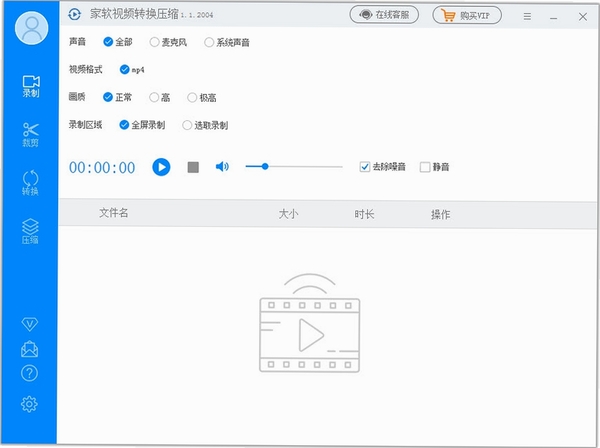Screen dimensions: 600x448
Task: Select 全部 audio source option
Action: 118,42
